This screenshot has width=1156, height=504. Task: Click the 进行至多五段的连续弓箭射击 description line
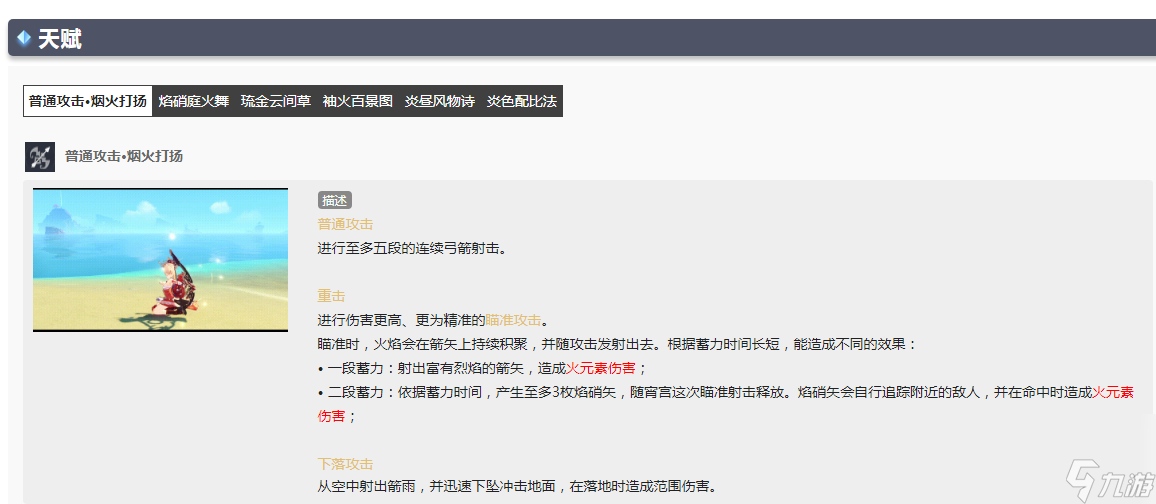click(412, 248)
